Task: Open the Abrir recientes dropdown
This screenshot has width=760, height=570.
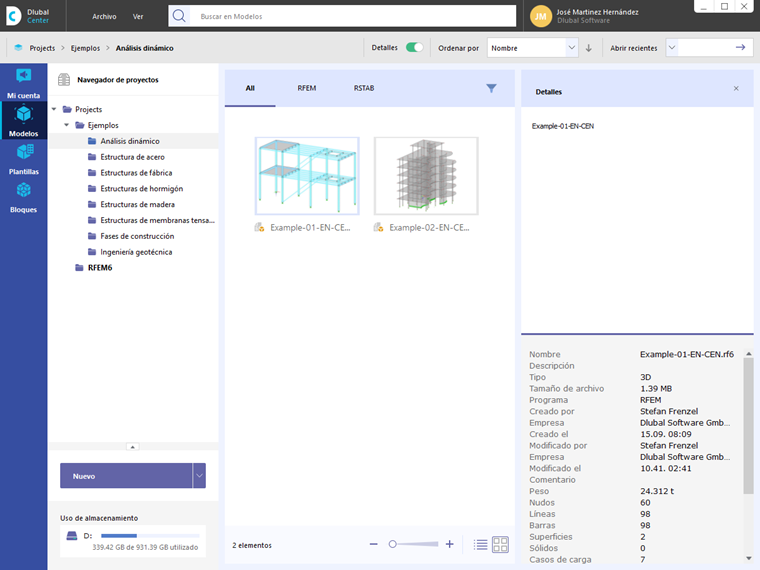Action: pyautogui.click(x=672, y=48)
